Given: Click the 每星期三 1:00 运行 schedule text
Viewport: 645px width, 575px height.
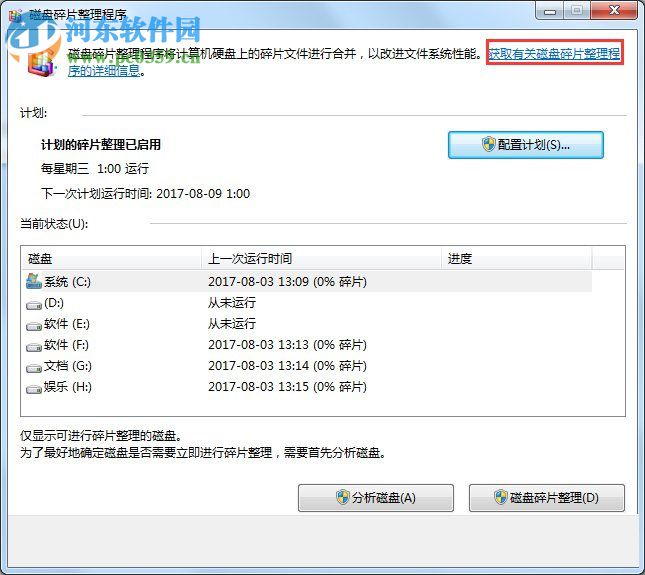Looking at the screenshot, I should (95, 169).
